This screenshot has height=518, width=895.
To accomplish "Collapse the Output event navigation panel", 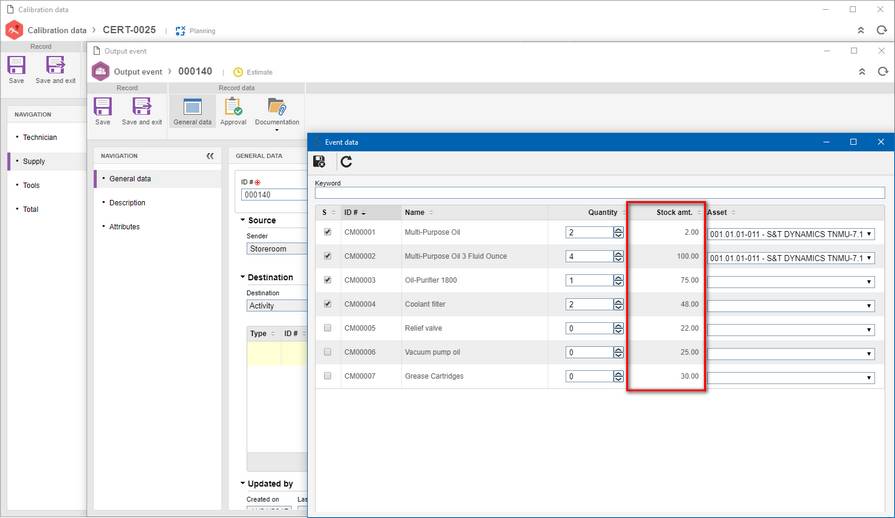I will pos(210,156).
